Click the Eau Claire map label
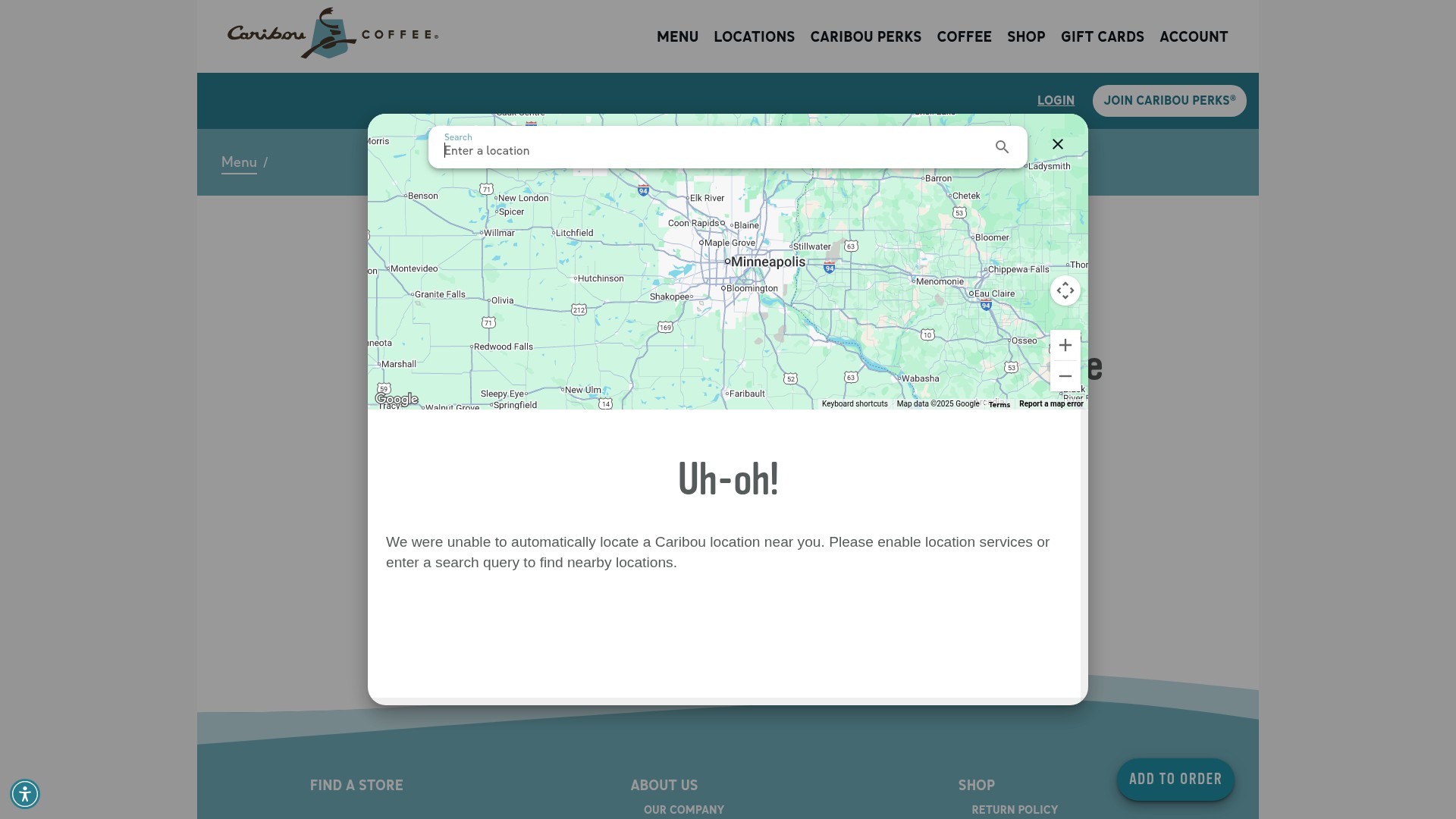Screen dimensions: 1456x819 (994, 293)
